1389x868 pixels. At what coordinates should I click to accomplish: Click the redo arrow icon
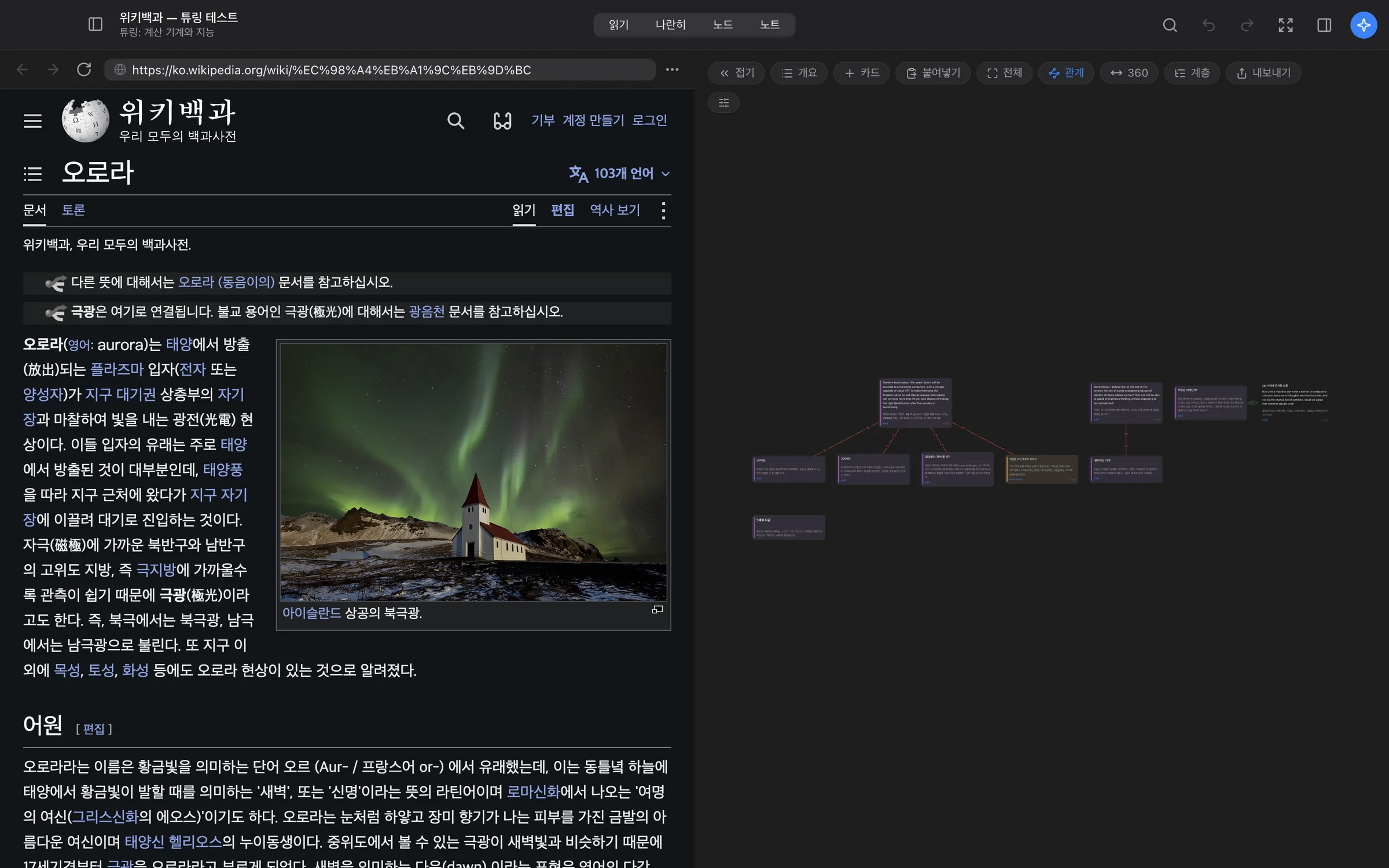click(1247, 25)
